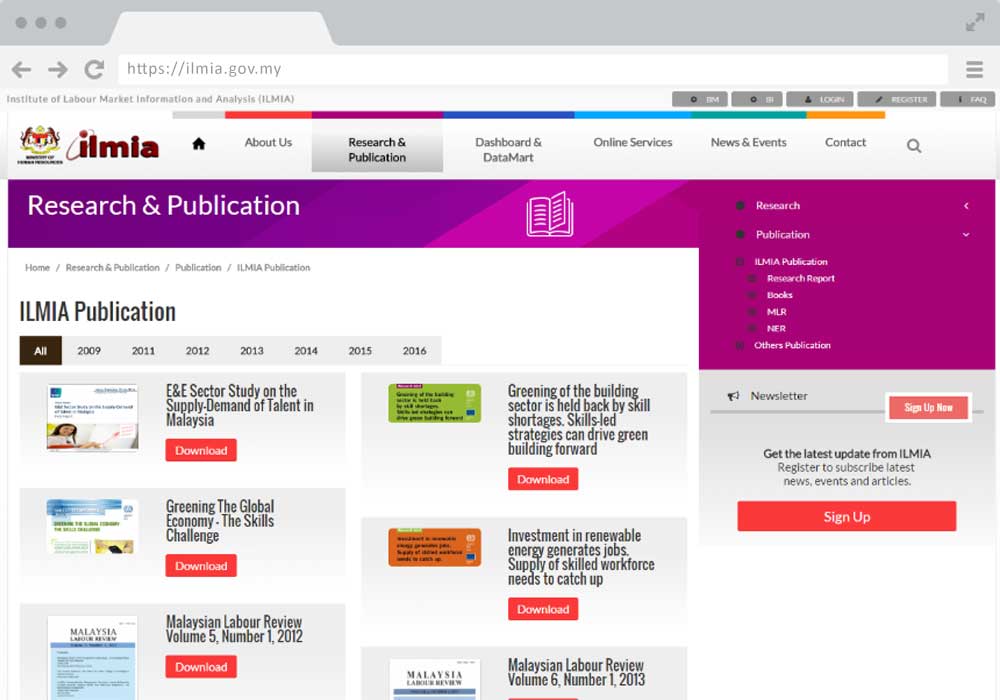Download Greening The Global Economy publication
This screenshot has width=1000, height=700.
coord(201,565)
